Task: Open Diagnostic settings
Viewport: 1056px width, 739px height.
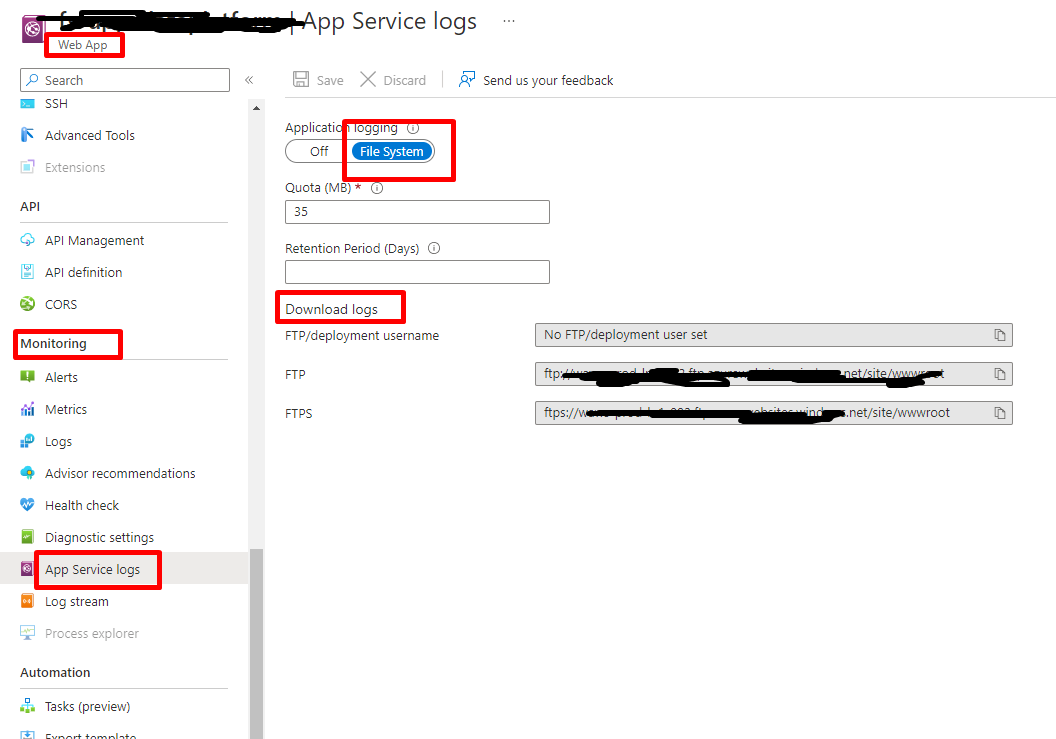Action: pyautogui.click(x=99, y=538)
